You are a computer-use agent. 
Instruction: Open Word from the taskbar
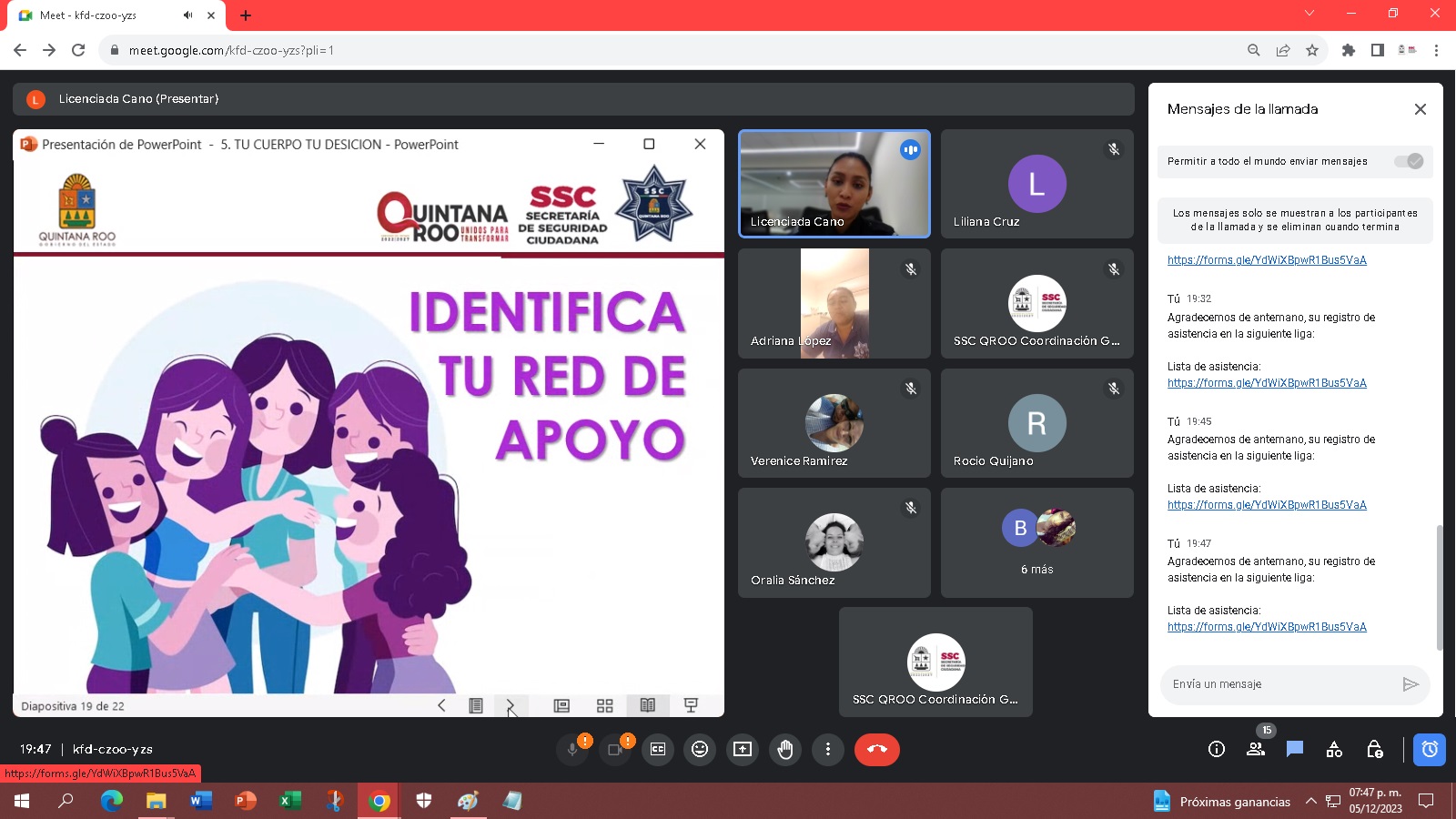pos(200,801)
